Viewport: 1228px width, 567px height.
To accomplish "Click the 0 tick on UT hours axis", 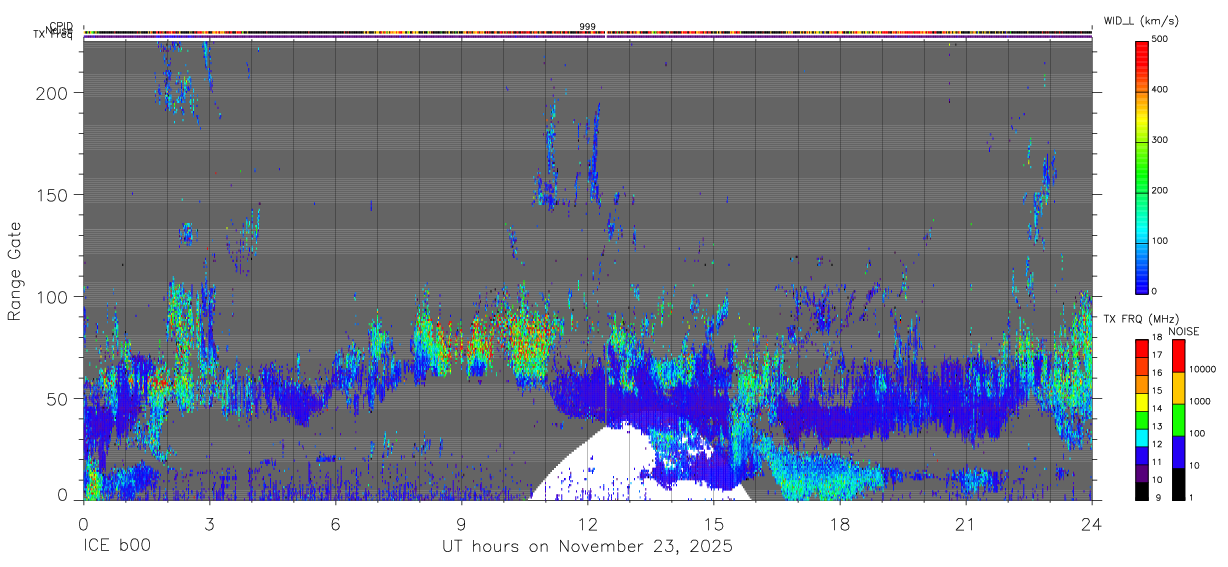I will coord(83,524).
